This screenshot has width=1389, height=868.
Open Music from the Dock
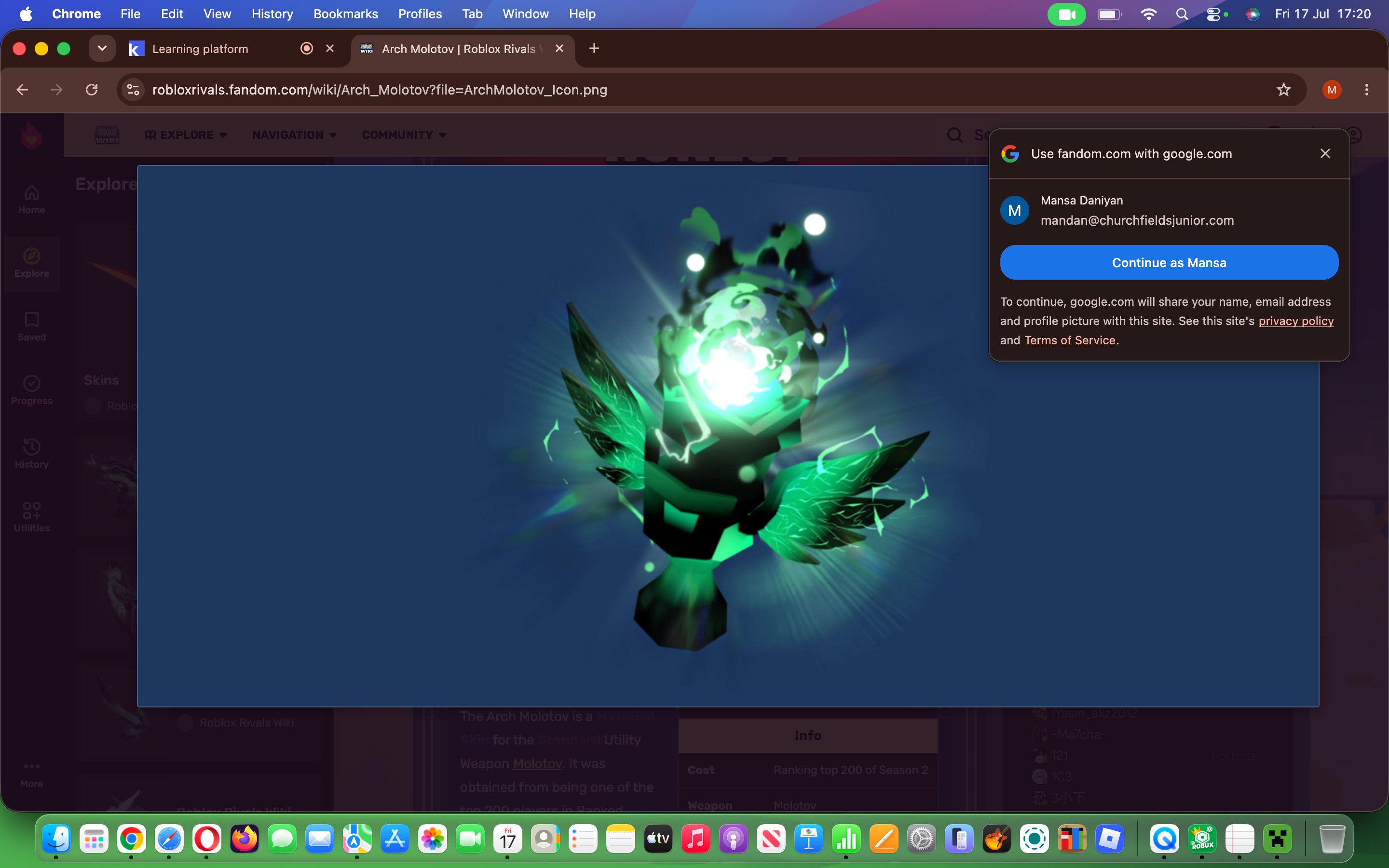click(695, 839)
